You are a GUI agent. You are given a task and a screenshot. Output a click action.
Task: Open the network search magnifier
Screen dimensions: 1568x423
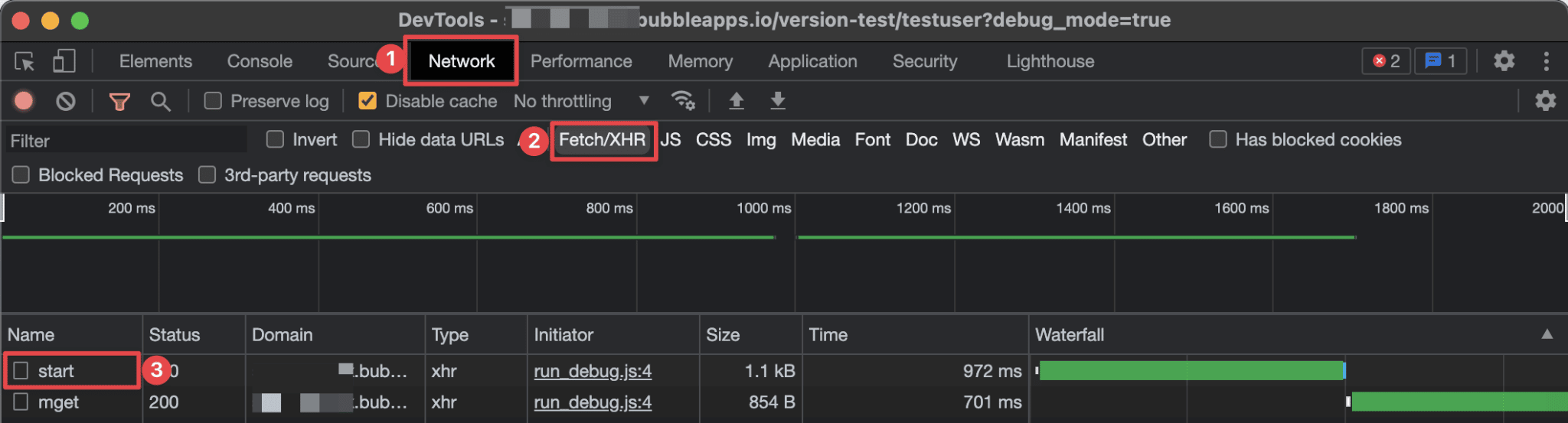tap(160, 101)
